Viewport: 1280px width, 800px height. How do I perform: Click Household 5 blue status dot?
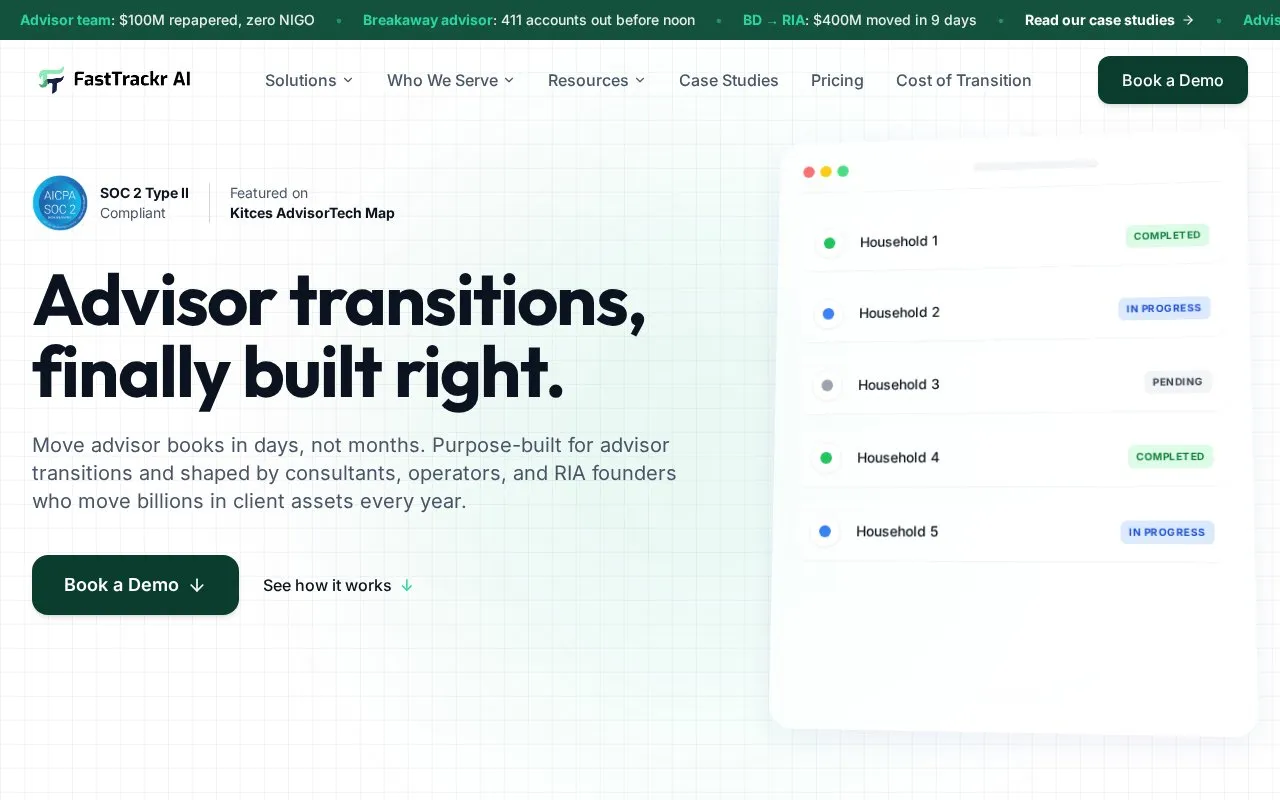pos(825,531)
